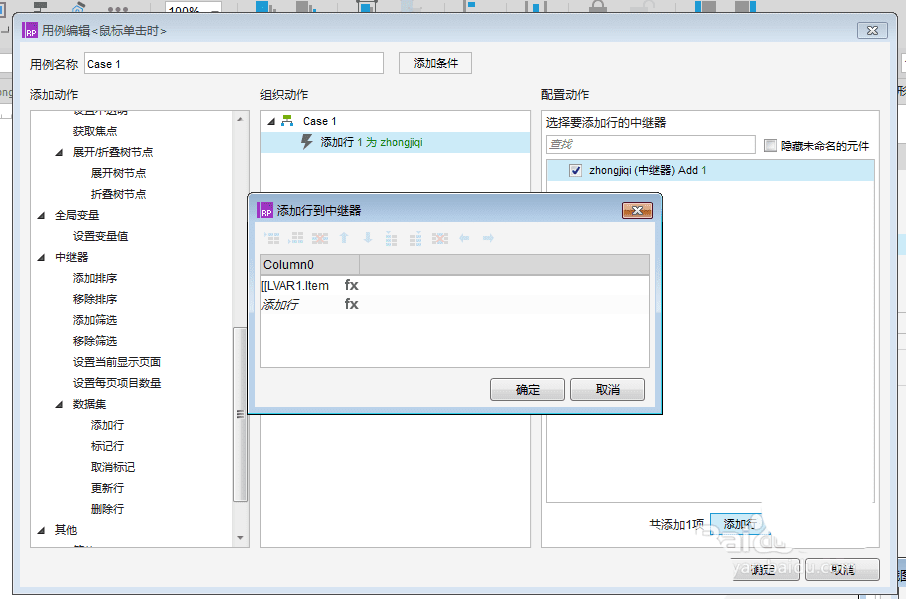
Task: Select the 设置当前显示页面 action
Action: pyautogui.click(x=117, y=362)
